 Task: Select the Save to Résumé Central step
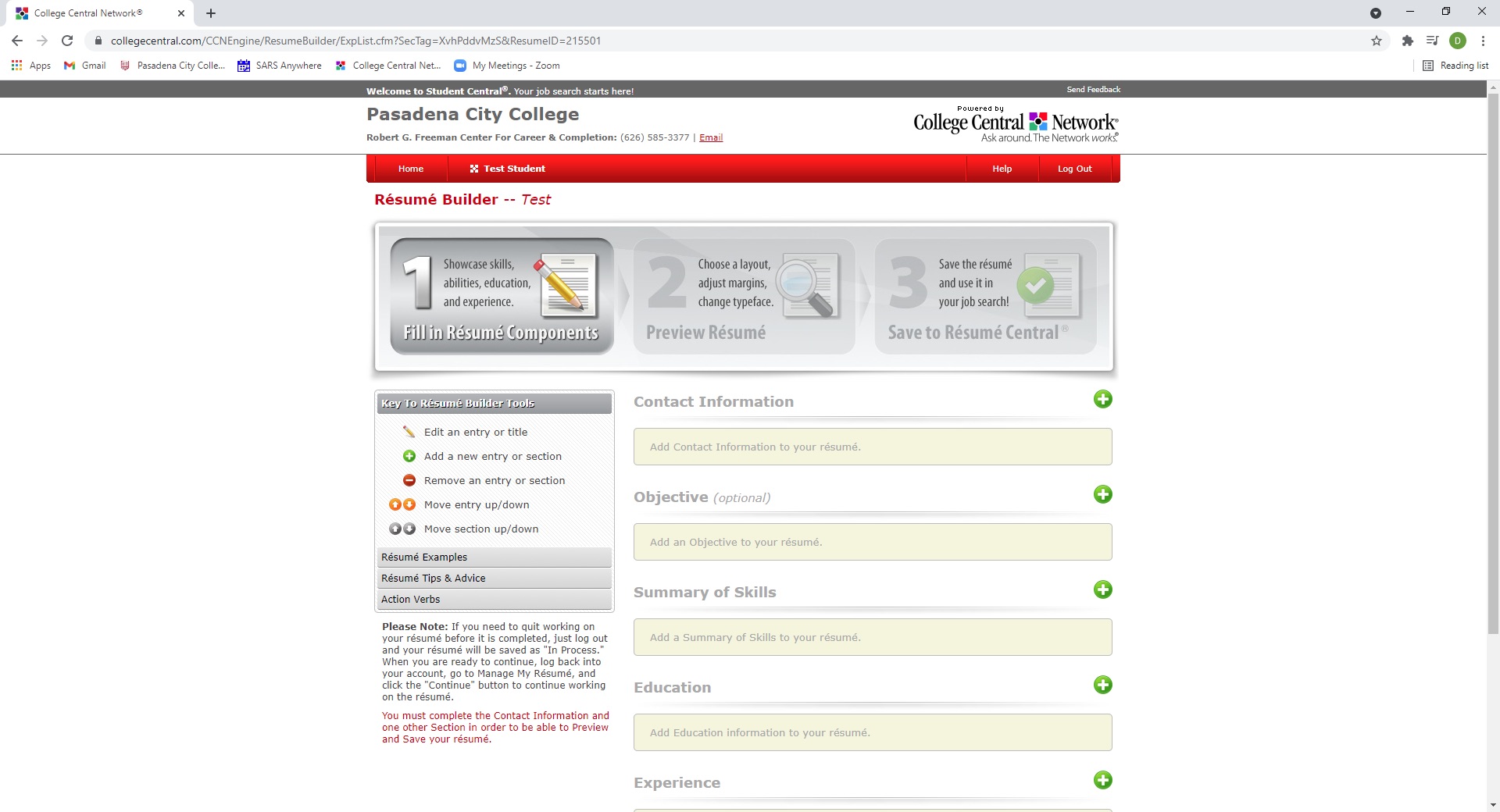(986, 296)
